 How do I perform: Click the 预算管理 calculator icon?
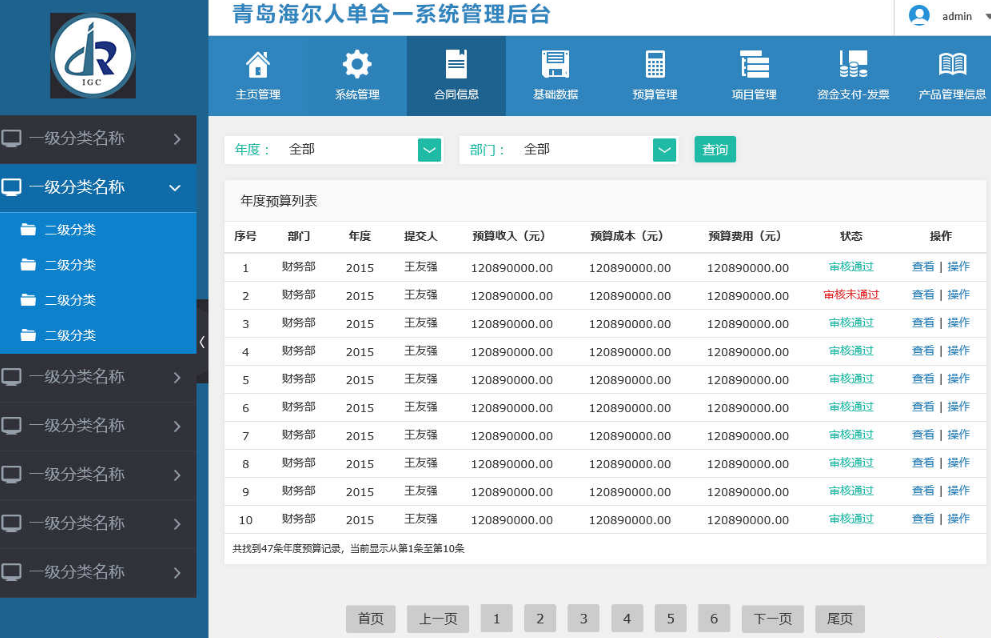pos(654,62)
